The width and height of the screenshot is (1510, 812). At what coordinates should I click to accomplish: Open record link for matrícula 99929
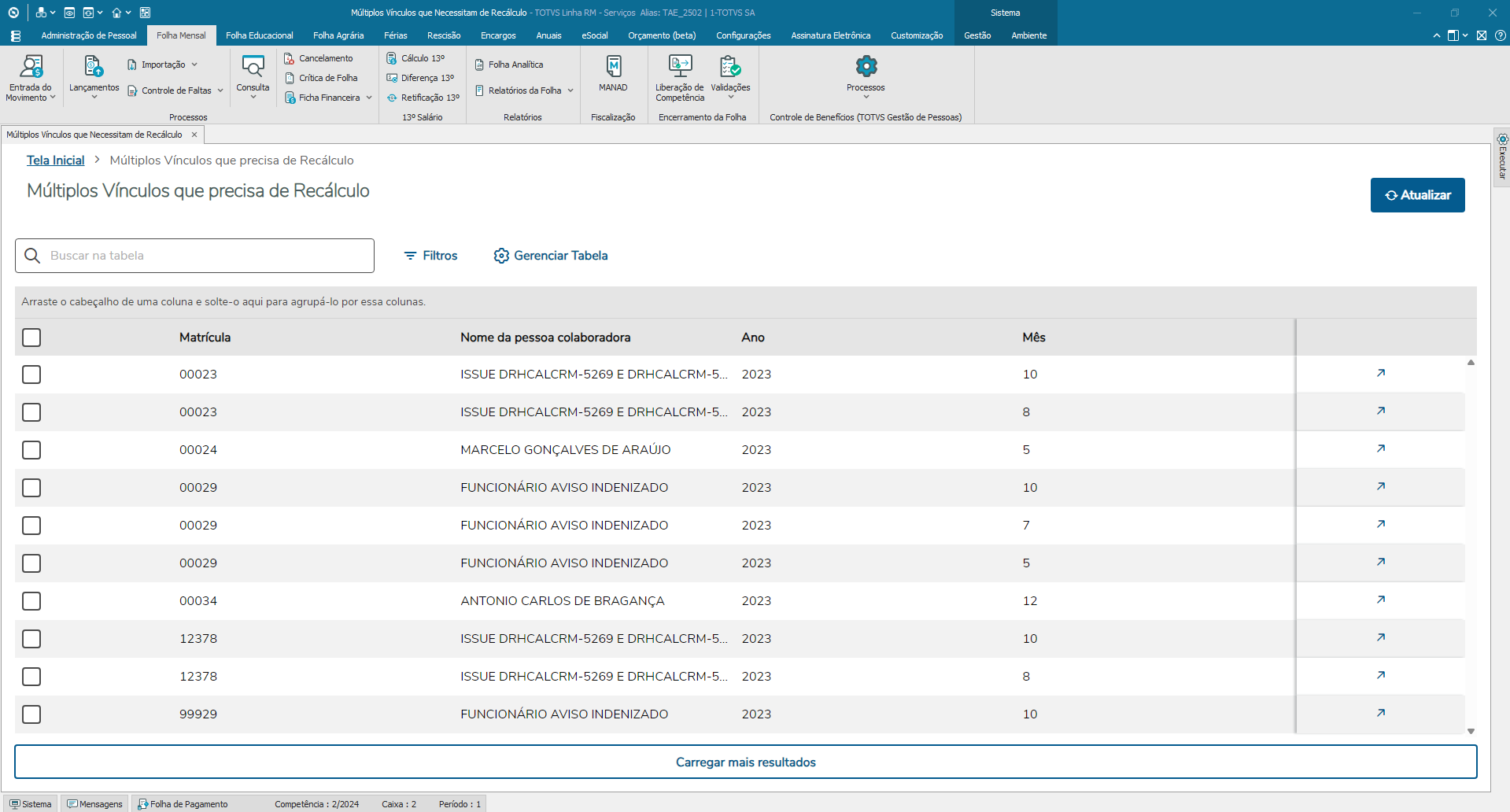(1380, 713)
